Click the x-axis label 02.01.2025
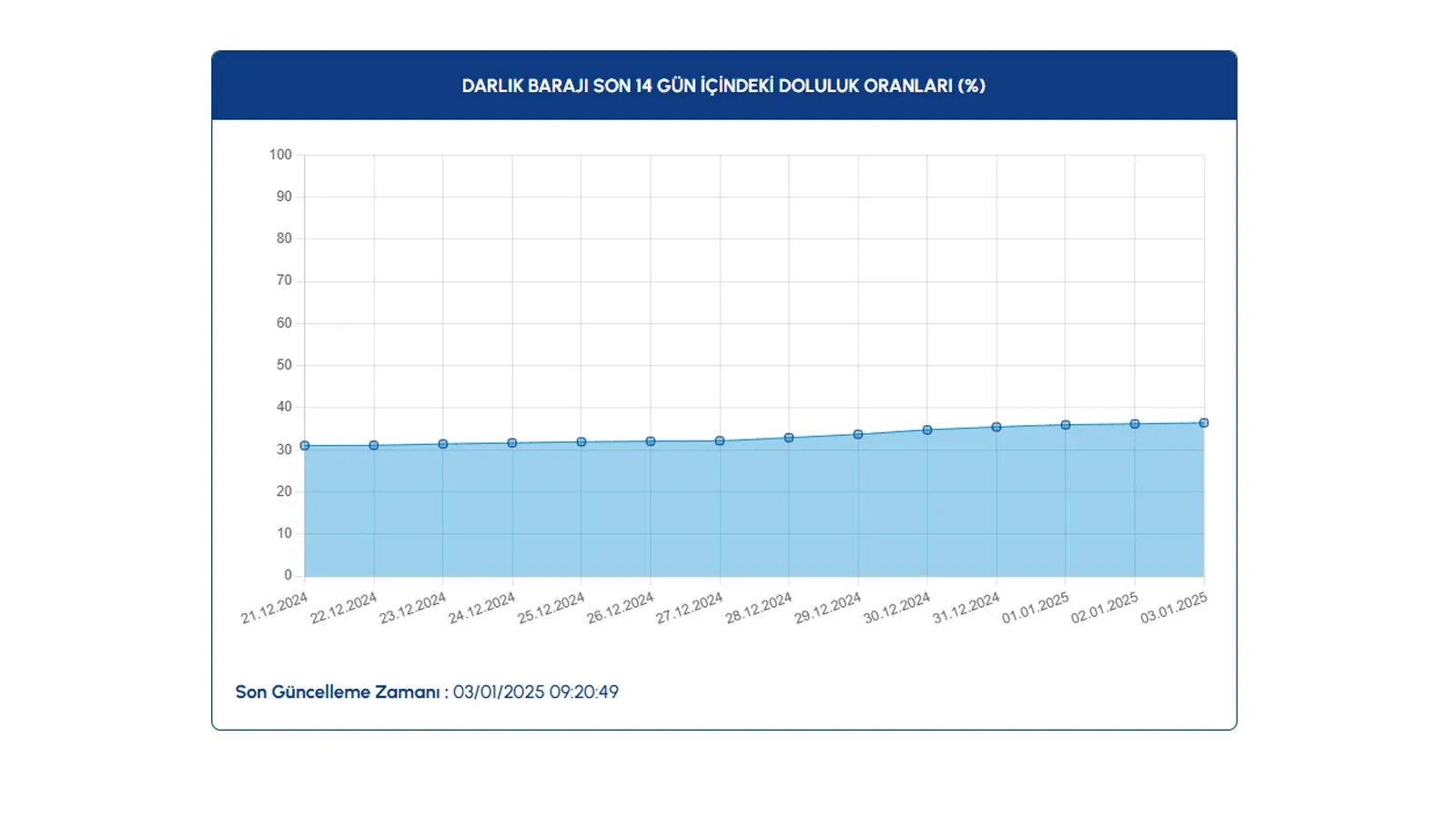The height and width of the screenshot is (819, 1456). coord(1104,608)
